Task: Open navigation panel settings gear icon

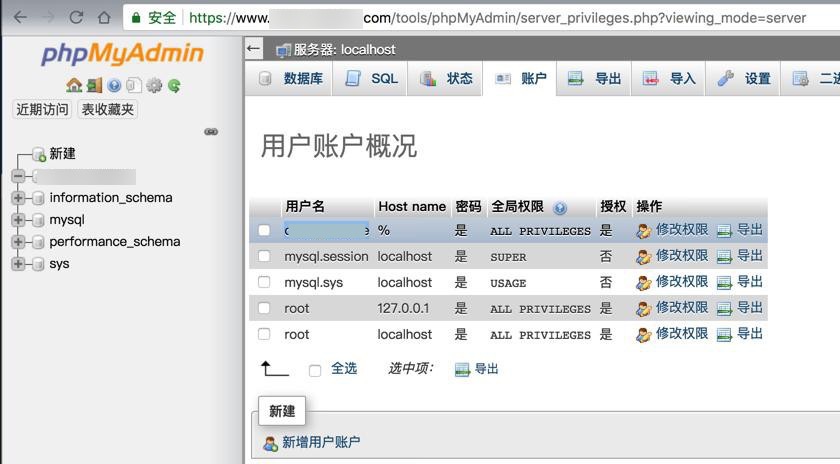Action: [x=154, y=85]
